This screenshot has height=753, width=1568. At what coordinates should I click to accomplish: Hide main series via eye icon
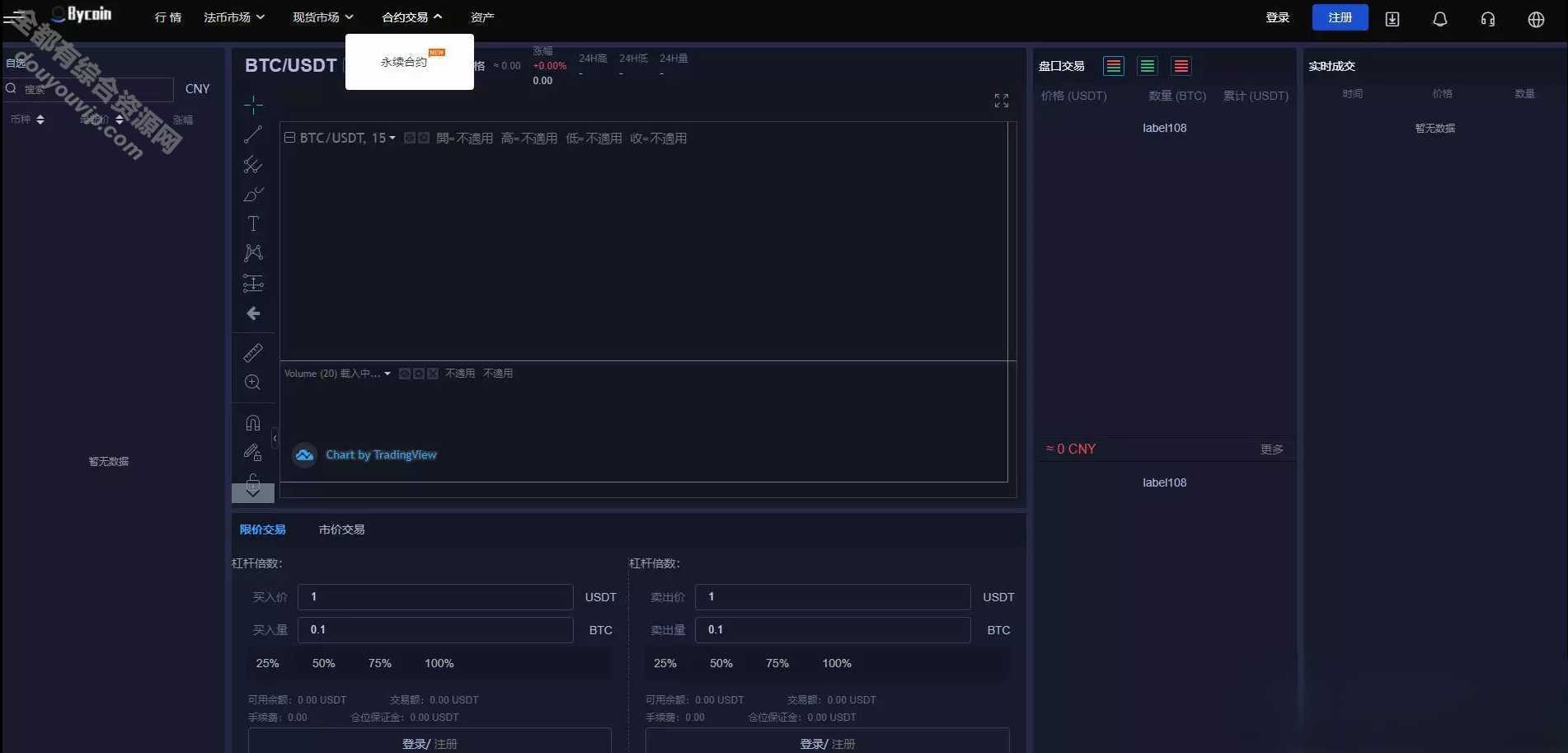(x=410, y=138)
